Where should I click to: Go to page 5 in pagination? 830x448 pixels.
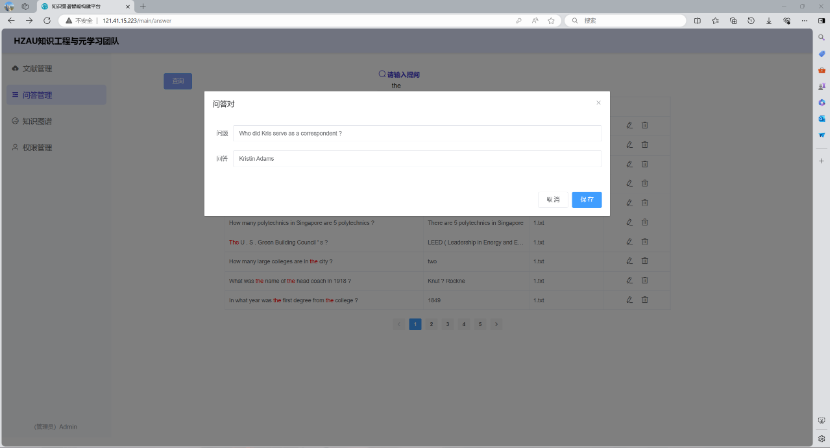pos(480,324)
